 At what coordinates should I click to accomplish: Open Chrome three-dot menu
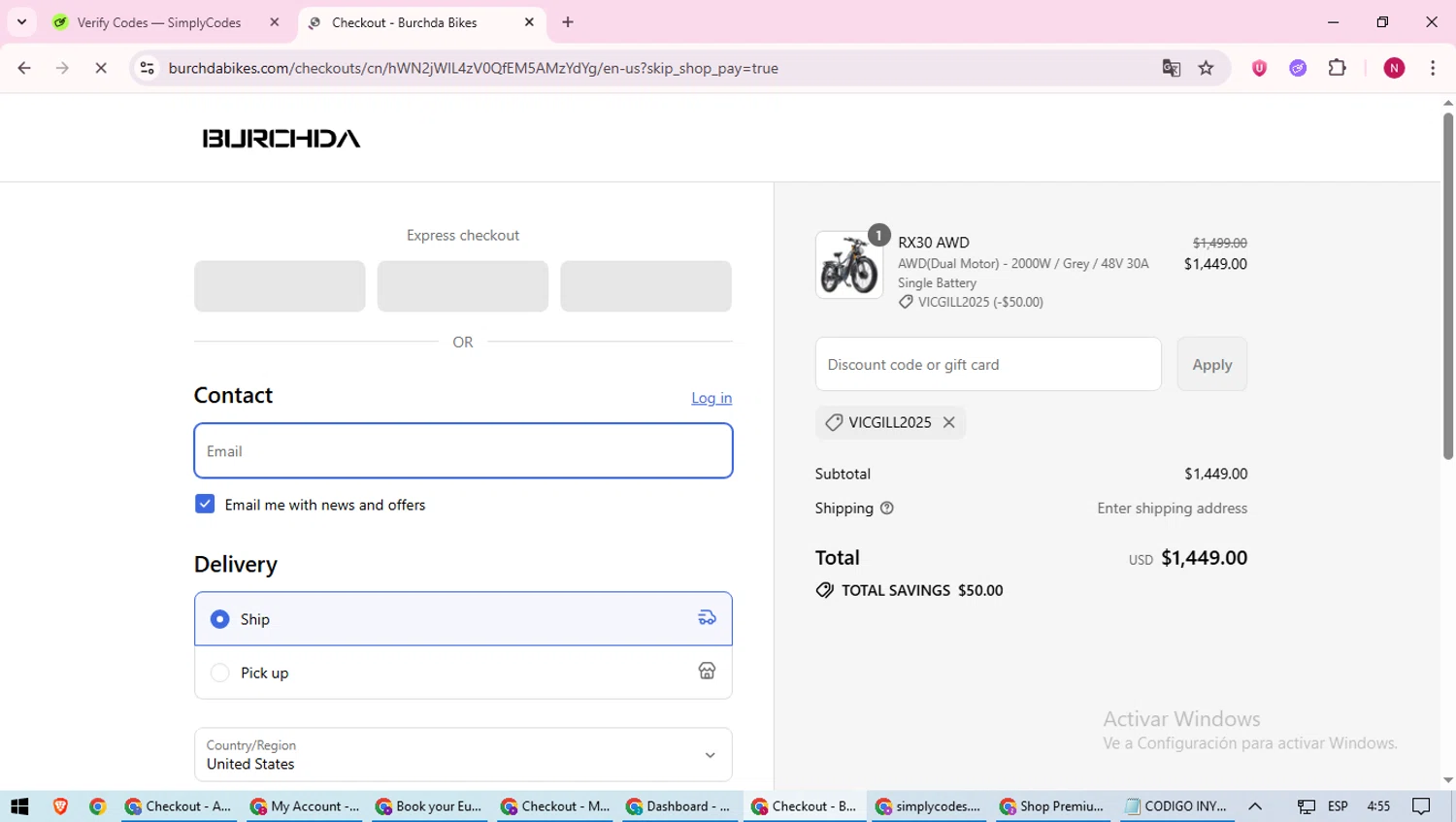1433,68
